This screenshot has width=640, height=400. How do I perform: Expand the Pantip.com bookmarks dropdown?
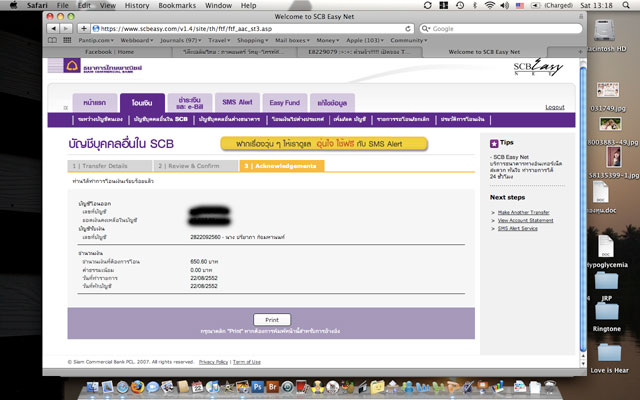click(x=96, y=40)
